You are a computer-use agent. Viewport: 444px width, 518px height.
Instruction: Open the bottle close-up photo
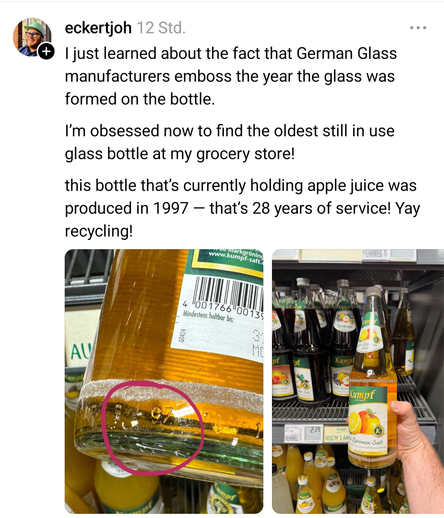(x=164, y=381)
